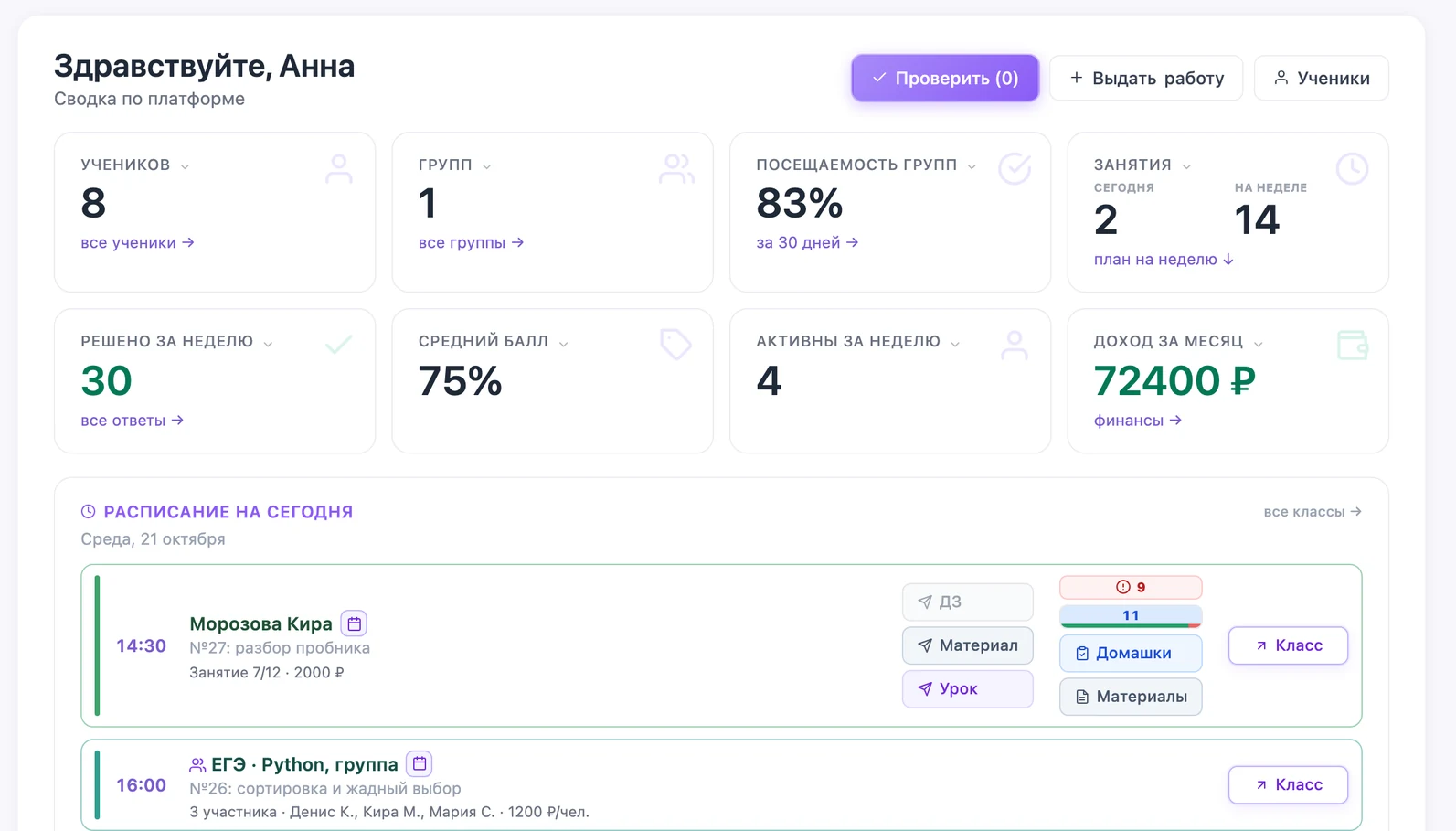Click the checkmark circle in Посещаемость групп card

(x=1015, y=168)
